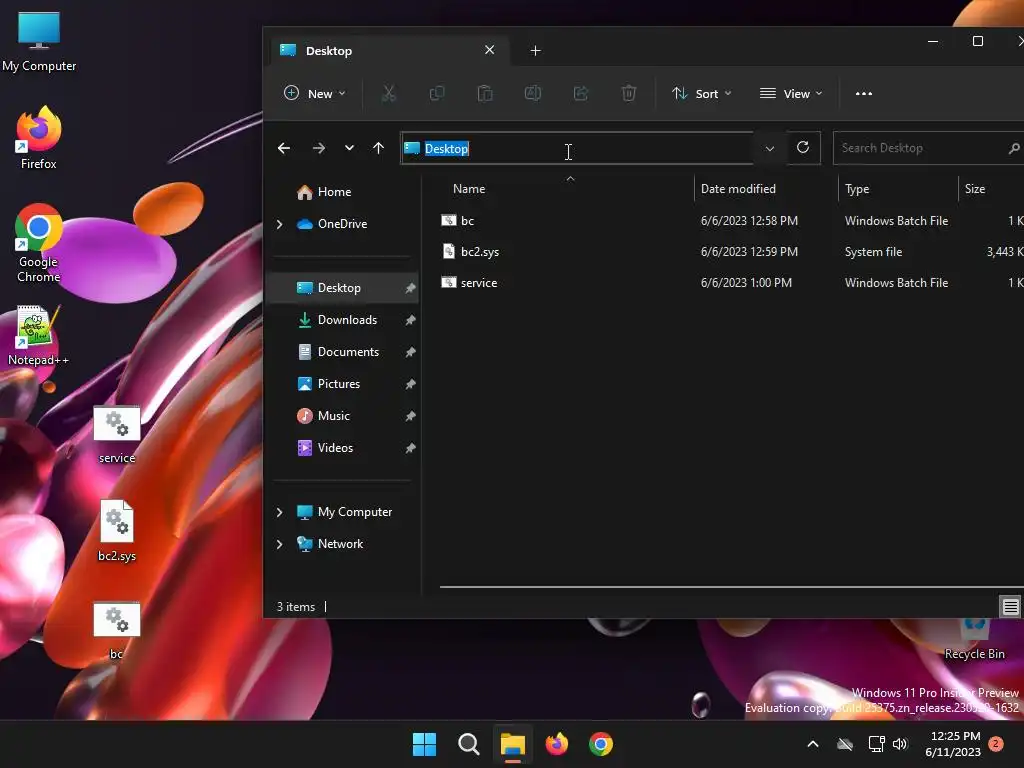Go up one folder level arrow
The height and width of the screenshot is (768, 1024).
pos(378,148)
